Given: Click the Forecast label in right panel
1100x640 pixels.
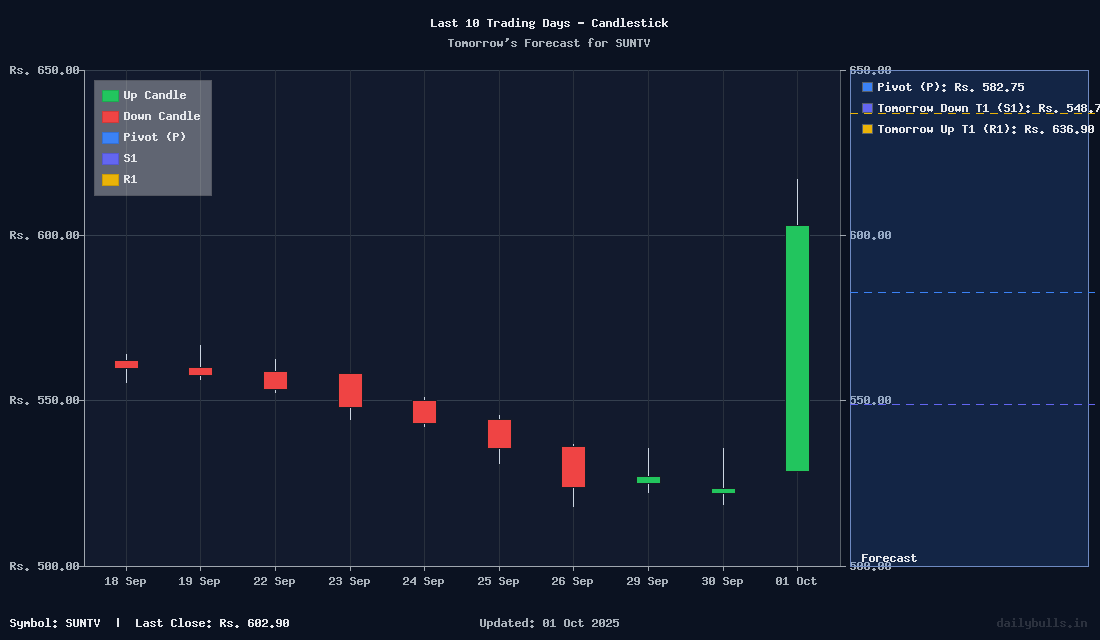Looking at the screenshot, I should coord(889,558).
